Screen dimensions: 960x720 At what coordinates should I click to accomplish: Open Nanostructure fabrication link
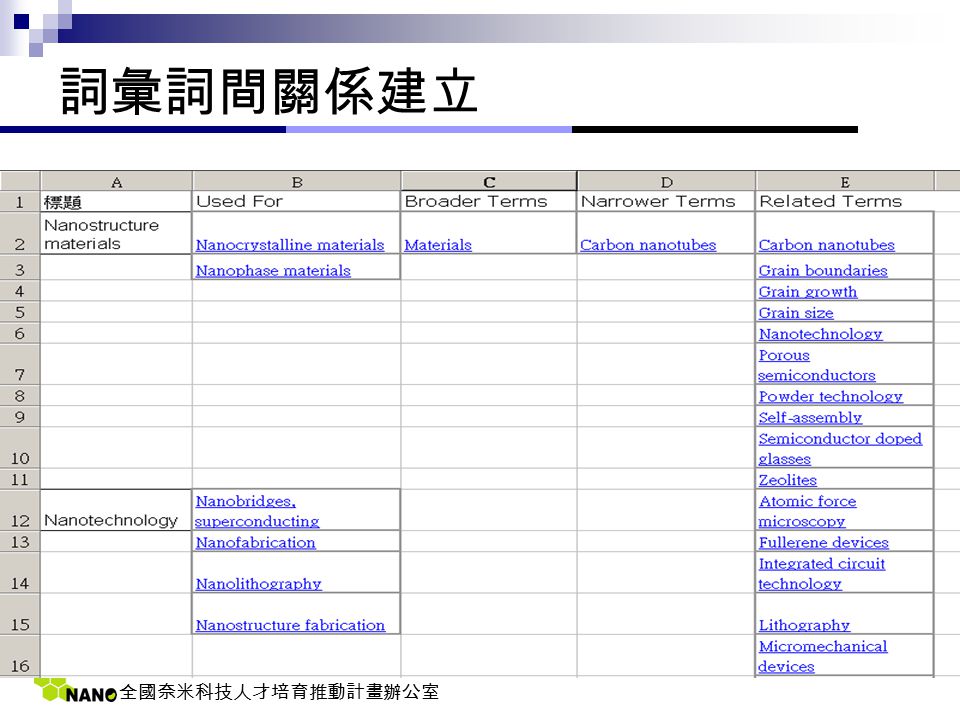click(290, 625)
